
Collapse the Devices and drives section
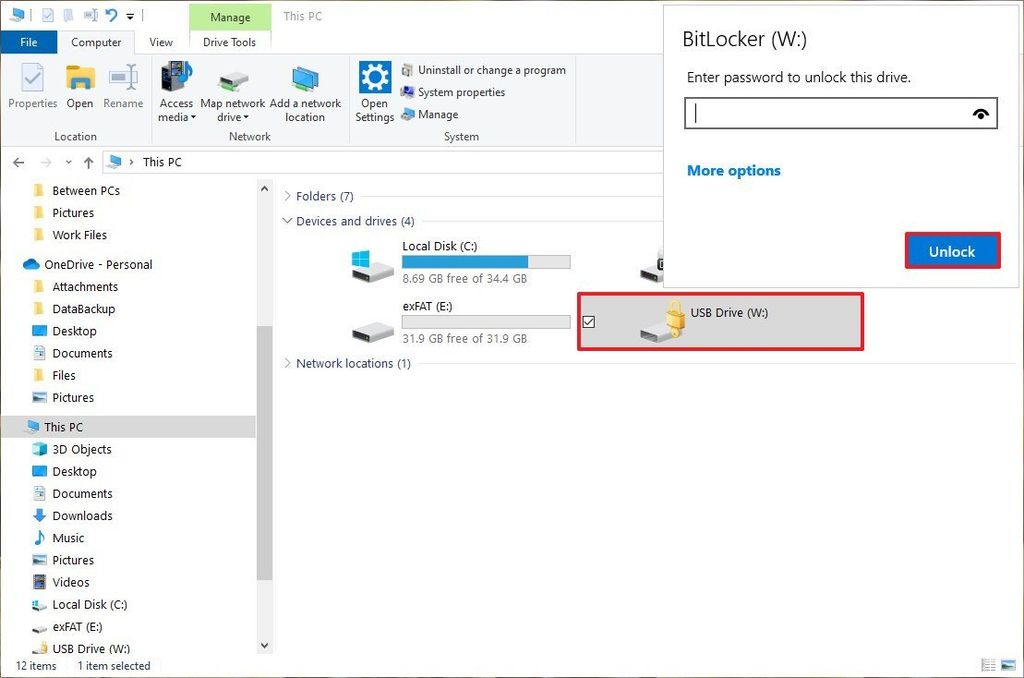[288, 221]
